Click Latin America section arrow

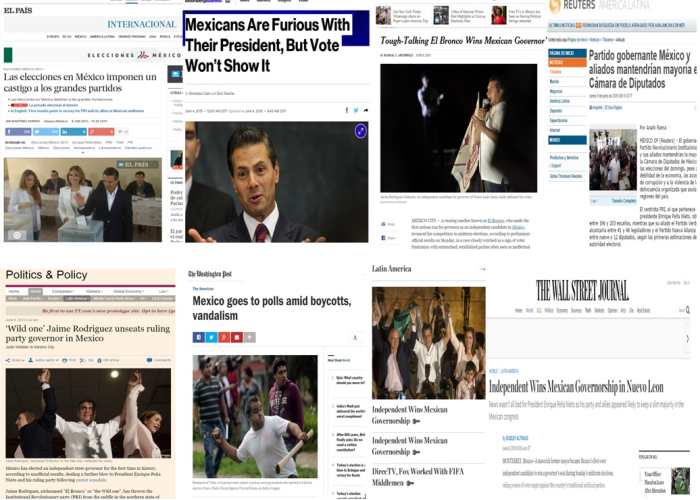click(482, 269)
